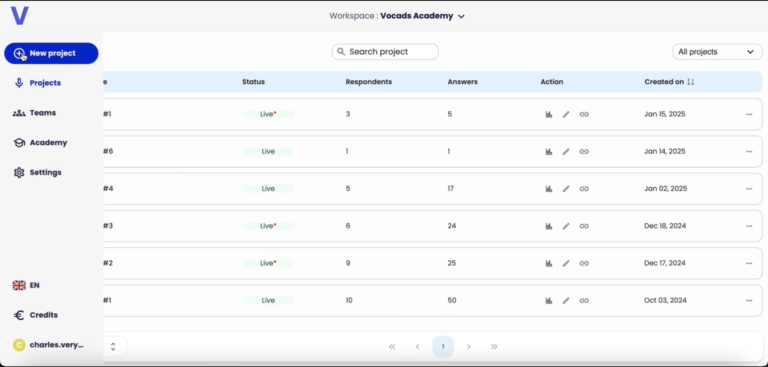Open the All projects filter dropdown
The width and height of the screenshot is (768, 367).
click(717, 52)
